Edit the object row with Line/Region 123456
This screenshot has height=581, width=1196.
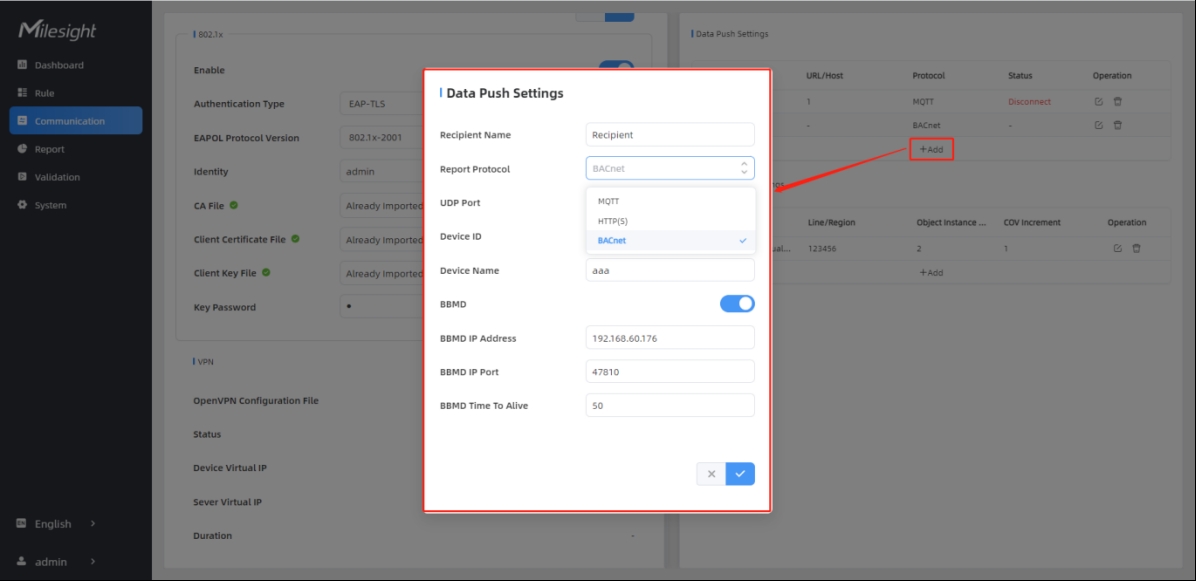tap(1117, 249)
